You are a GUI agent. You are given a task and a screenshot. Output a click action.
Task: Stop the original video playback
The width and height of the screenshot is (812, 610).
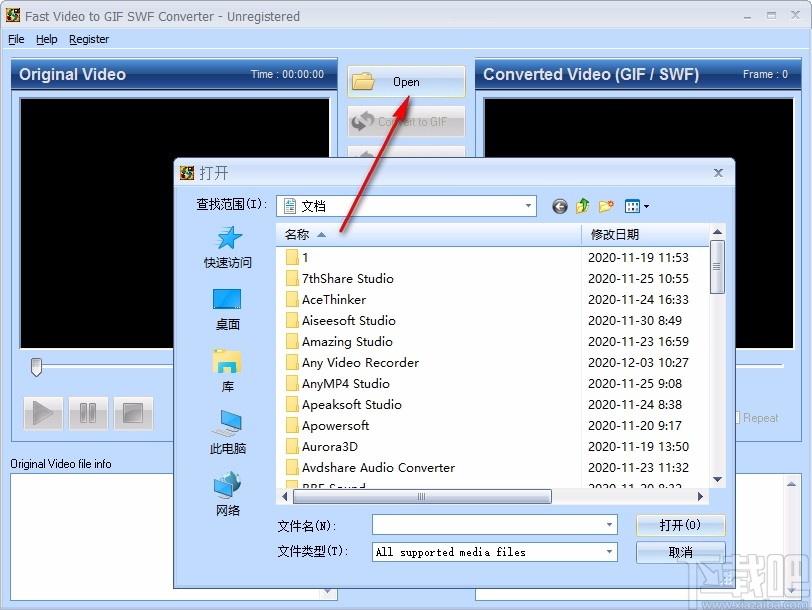tap(133, 413)
